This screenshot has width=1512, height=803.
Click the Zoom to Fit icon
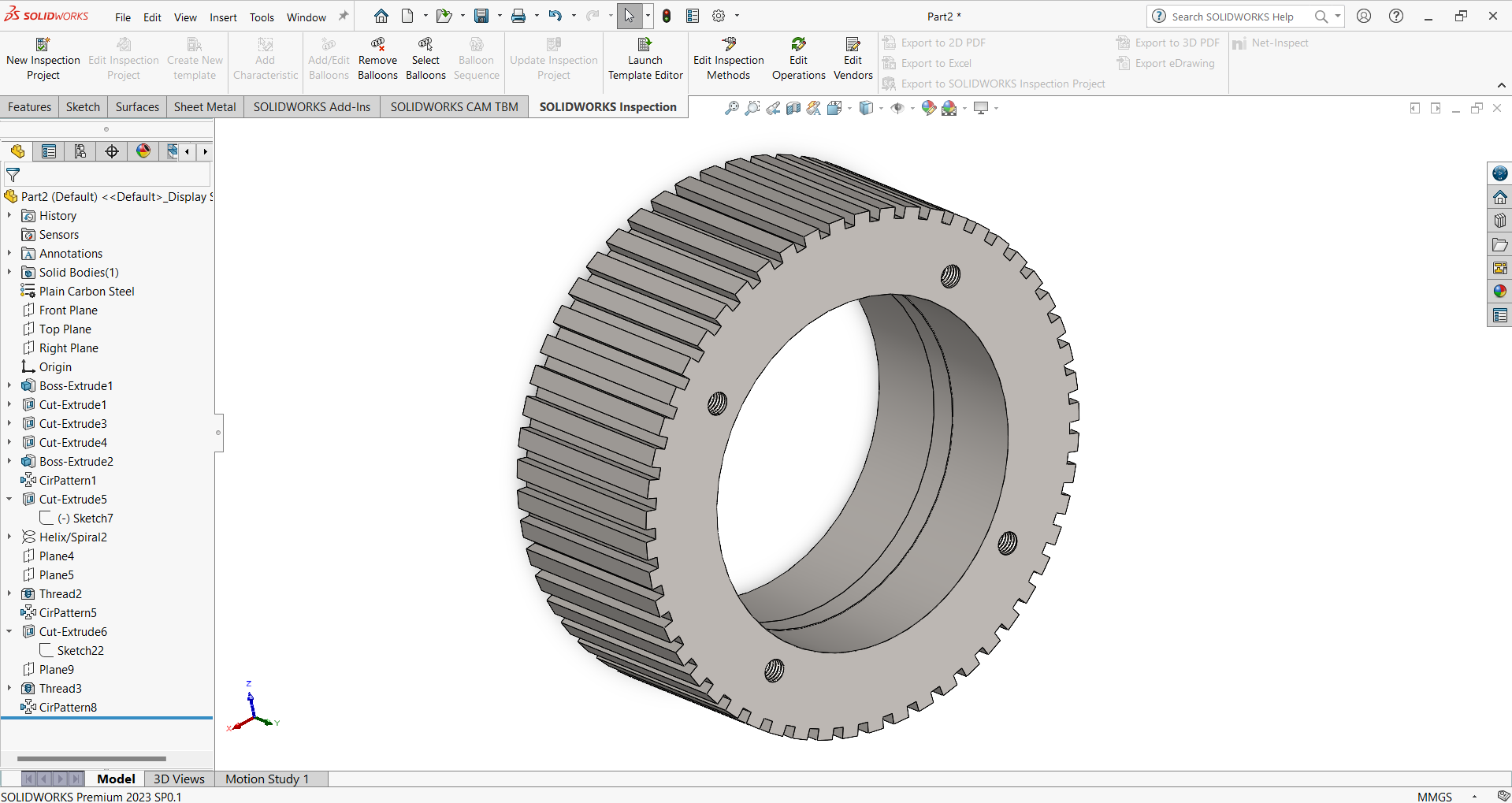(731, 108)
